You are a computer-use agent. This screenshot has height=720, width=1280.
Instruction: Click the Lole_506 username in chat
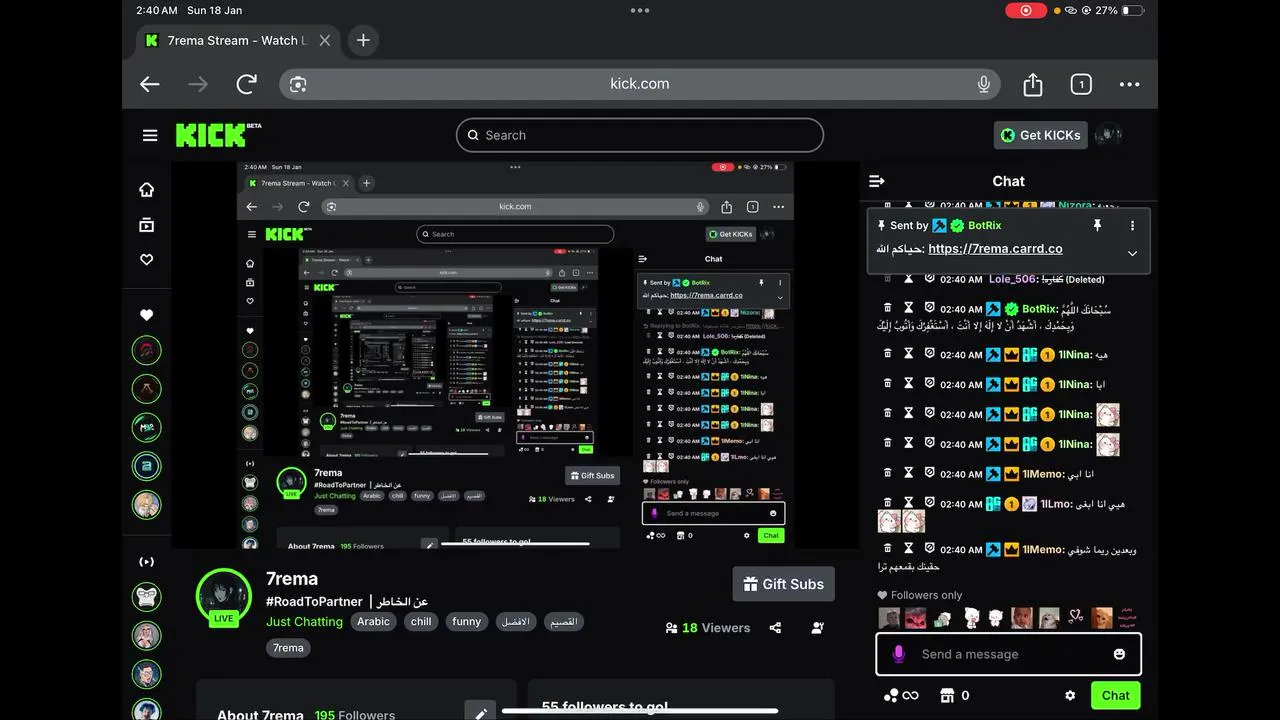1012,279
